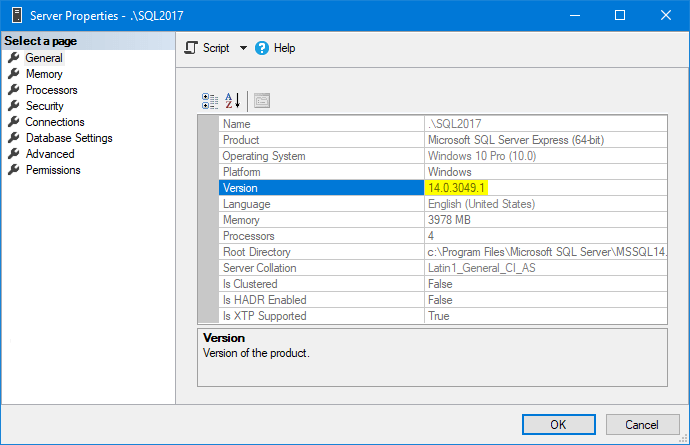Click the Is XTP Supported value True

[439, 316]
